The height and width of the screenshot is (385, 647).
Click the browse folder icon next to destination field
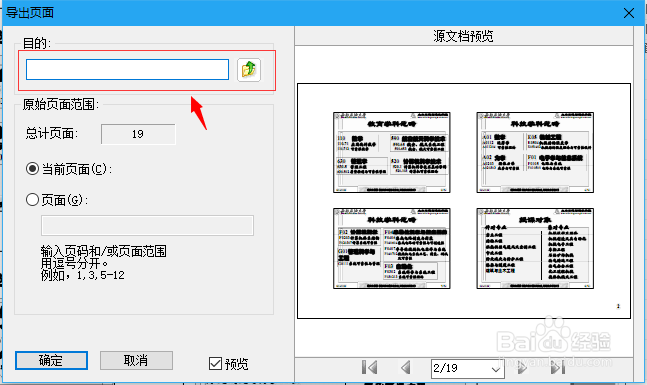click(x=249, y=70)
